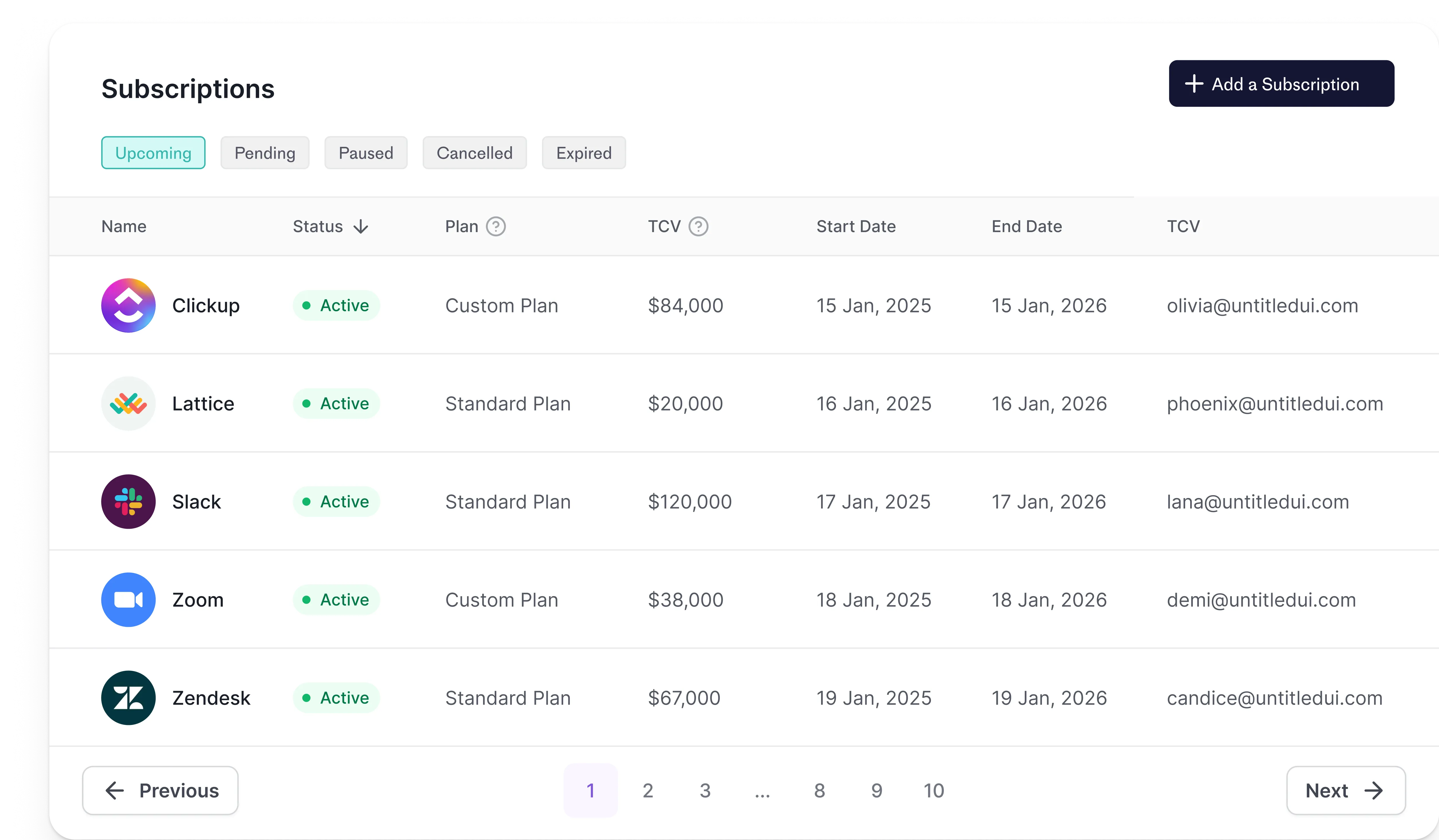The width and height of the screenshot is (1439, 840).
Task: Advance to the next page using Next
Action: pos(1345,790)
